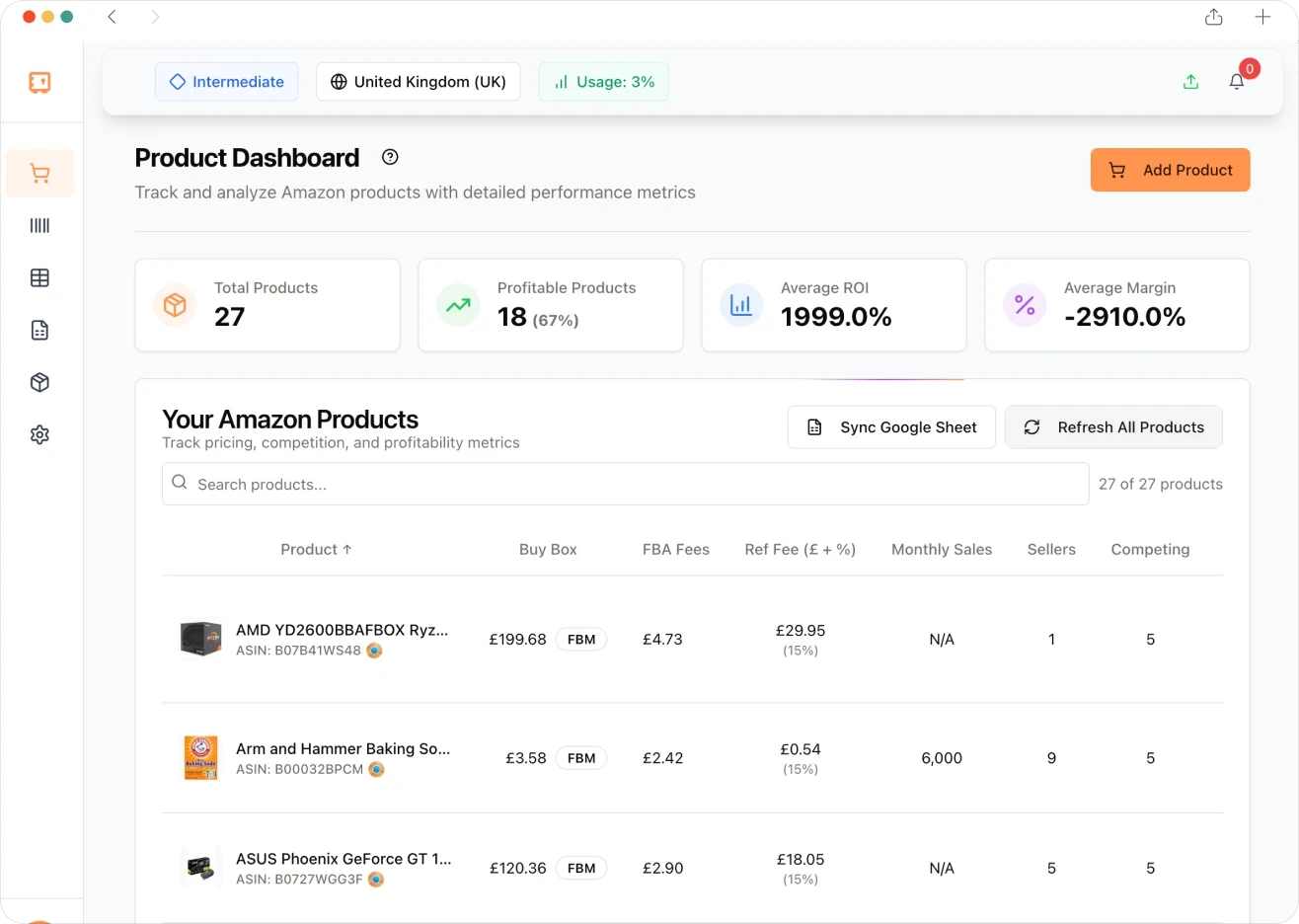Click help icon beside Product Dashboard title
The width and height of the screenshot is (1299, 924).
coord(390,157)
